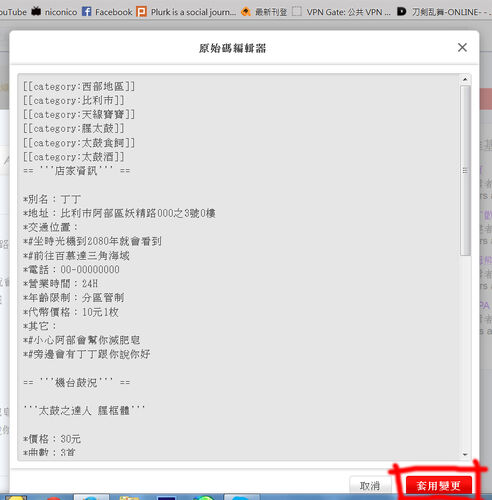The image size is (492, 500).
Task: Click the 價格：30元 line
Action: (x=52, y=439)
